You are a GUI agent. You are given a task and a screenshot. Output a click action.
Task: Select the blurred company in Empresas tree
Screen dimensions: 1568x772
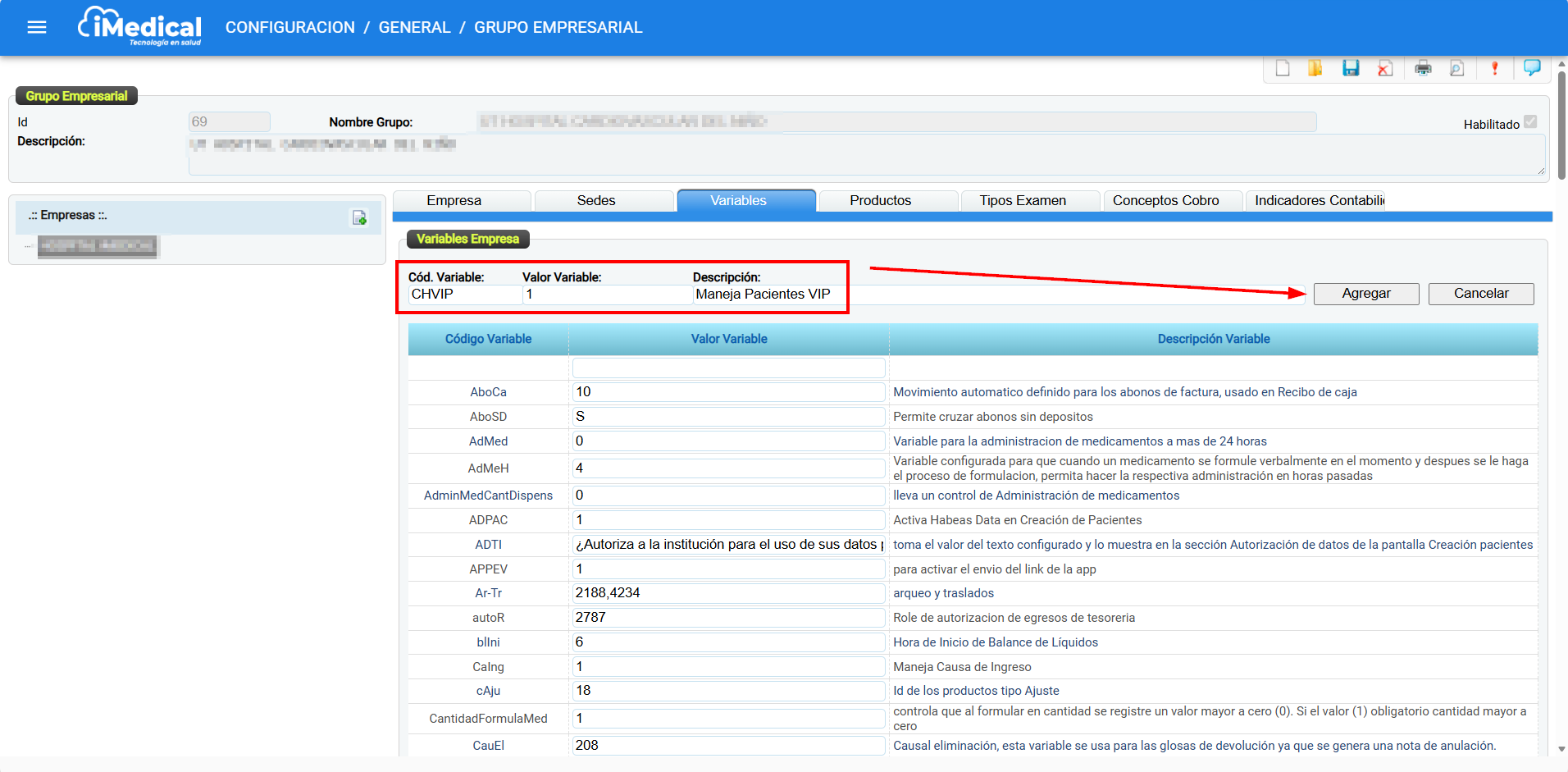click(x=97, y=245)
